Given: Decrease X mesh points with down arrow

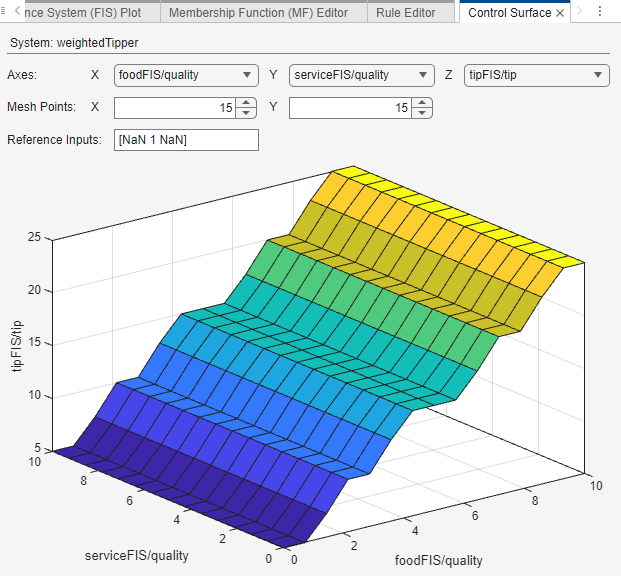Looking at the screenshot, I should (246, 113).
